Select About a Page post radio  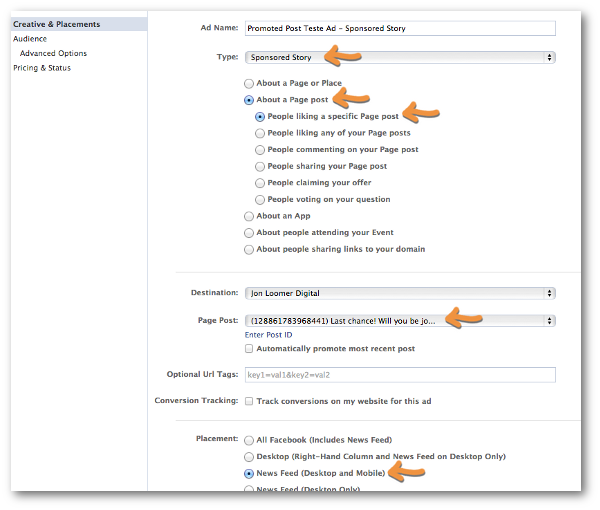pos(249,100)
